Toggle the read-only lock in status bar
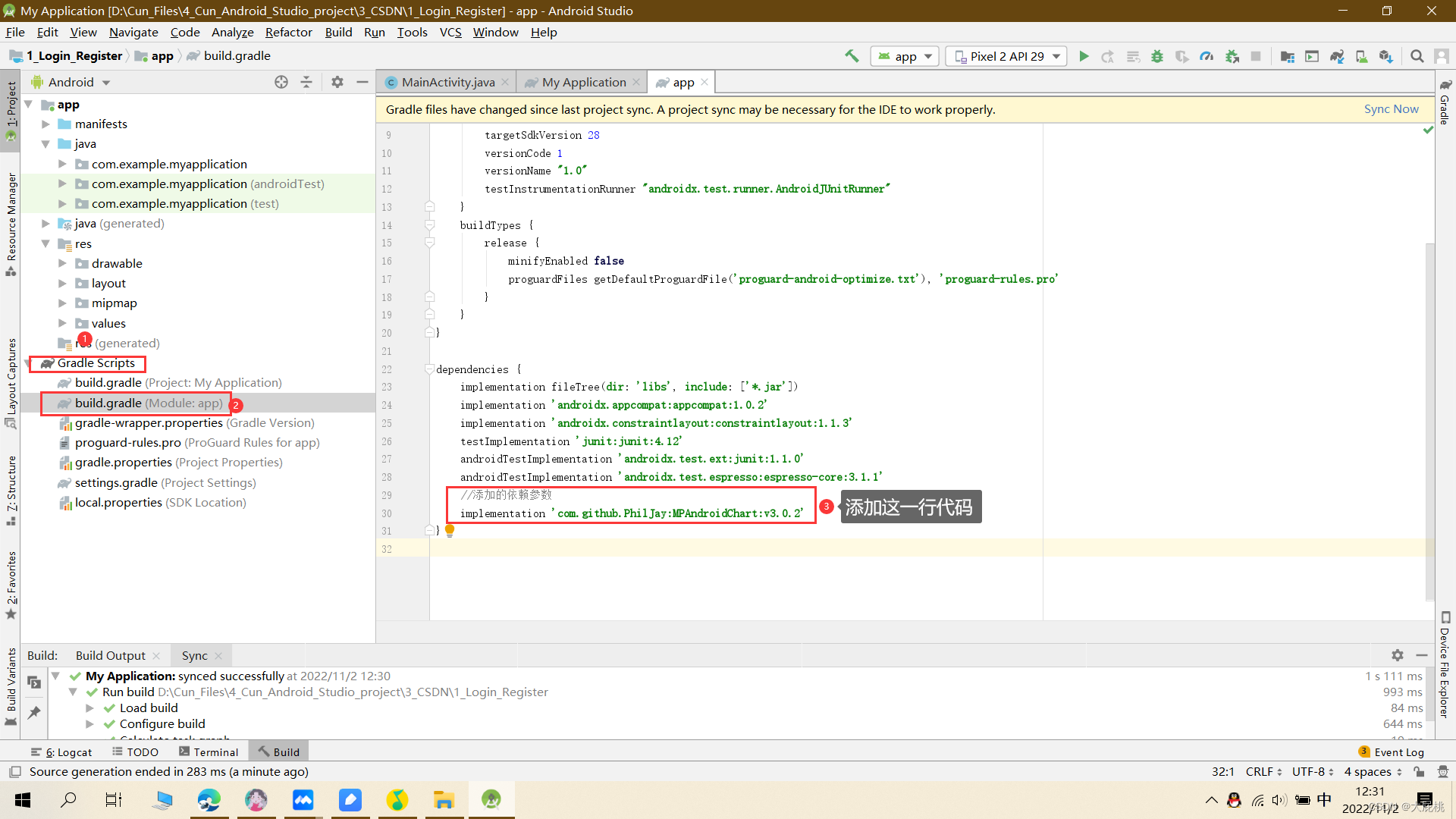The image size is (1456, 819). coord(1420,771)
